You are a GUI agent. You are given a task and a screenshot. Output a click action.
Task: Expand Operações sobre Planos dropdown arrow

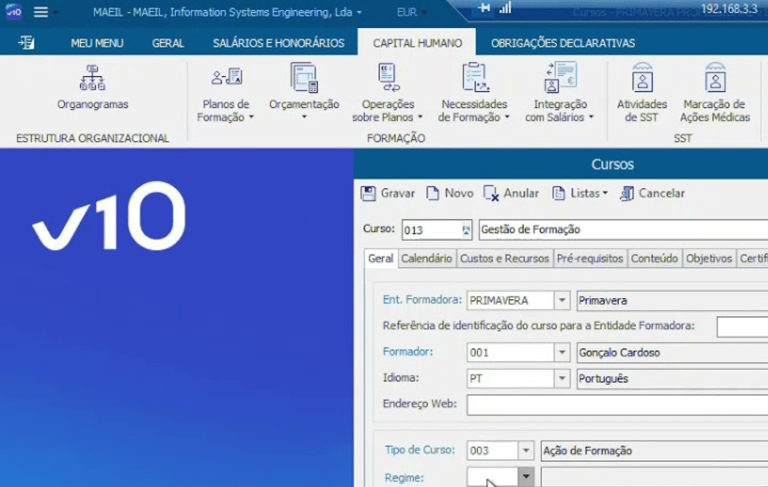point(420,117)
